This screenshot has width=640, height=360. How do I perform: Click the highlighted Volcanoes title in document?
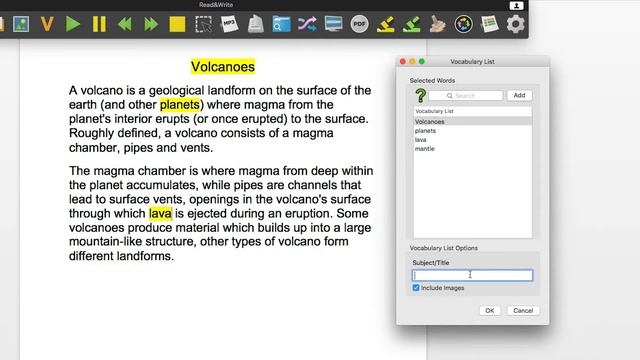coord(223,67)
